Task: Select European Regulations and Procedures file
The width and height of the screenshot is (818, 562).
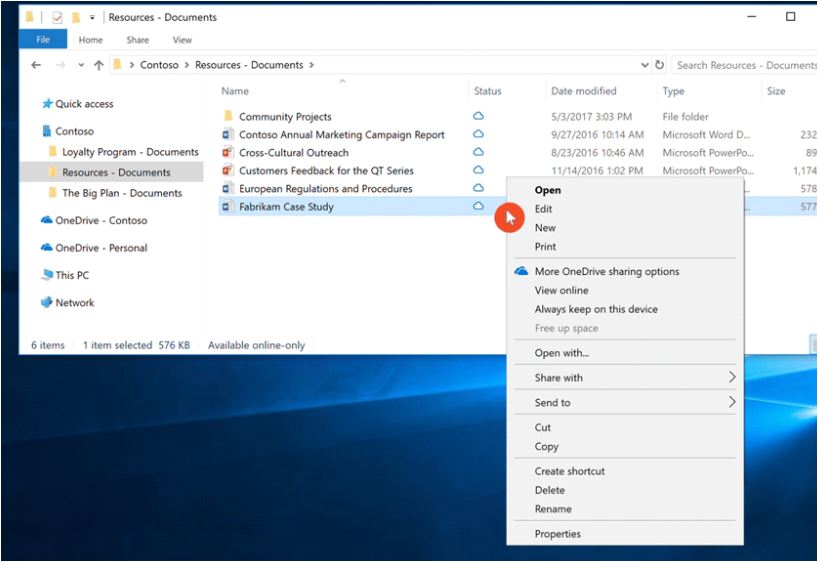Action: 326,188
